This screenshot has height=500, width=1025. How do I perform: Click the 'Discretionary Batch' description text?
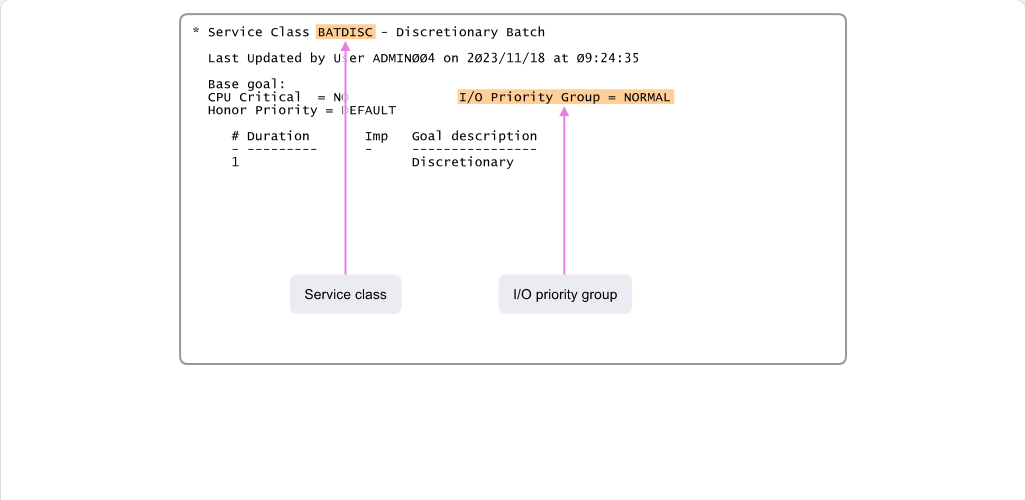pos(470,32)
